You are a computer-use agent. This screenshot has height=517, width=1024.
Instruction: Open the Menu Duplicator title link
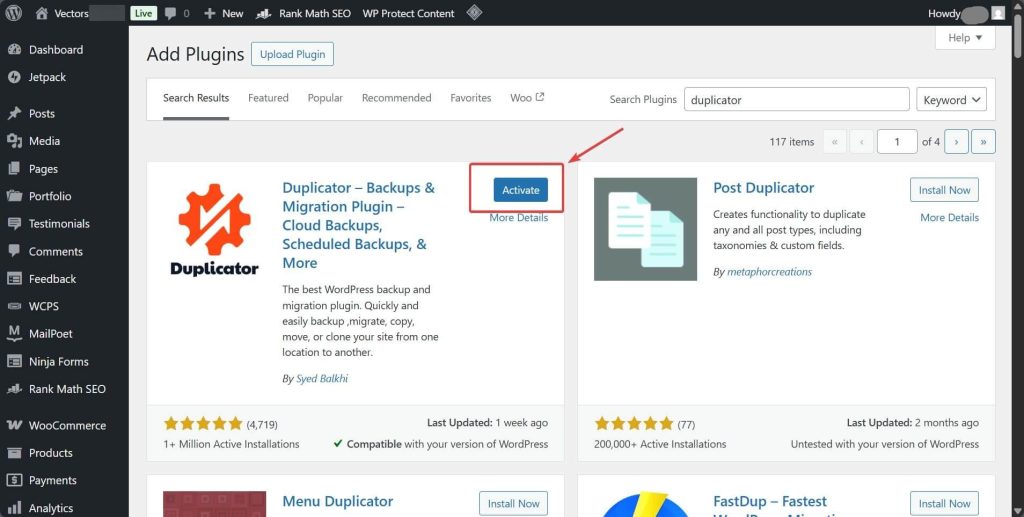coord(338,501)
